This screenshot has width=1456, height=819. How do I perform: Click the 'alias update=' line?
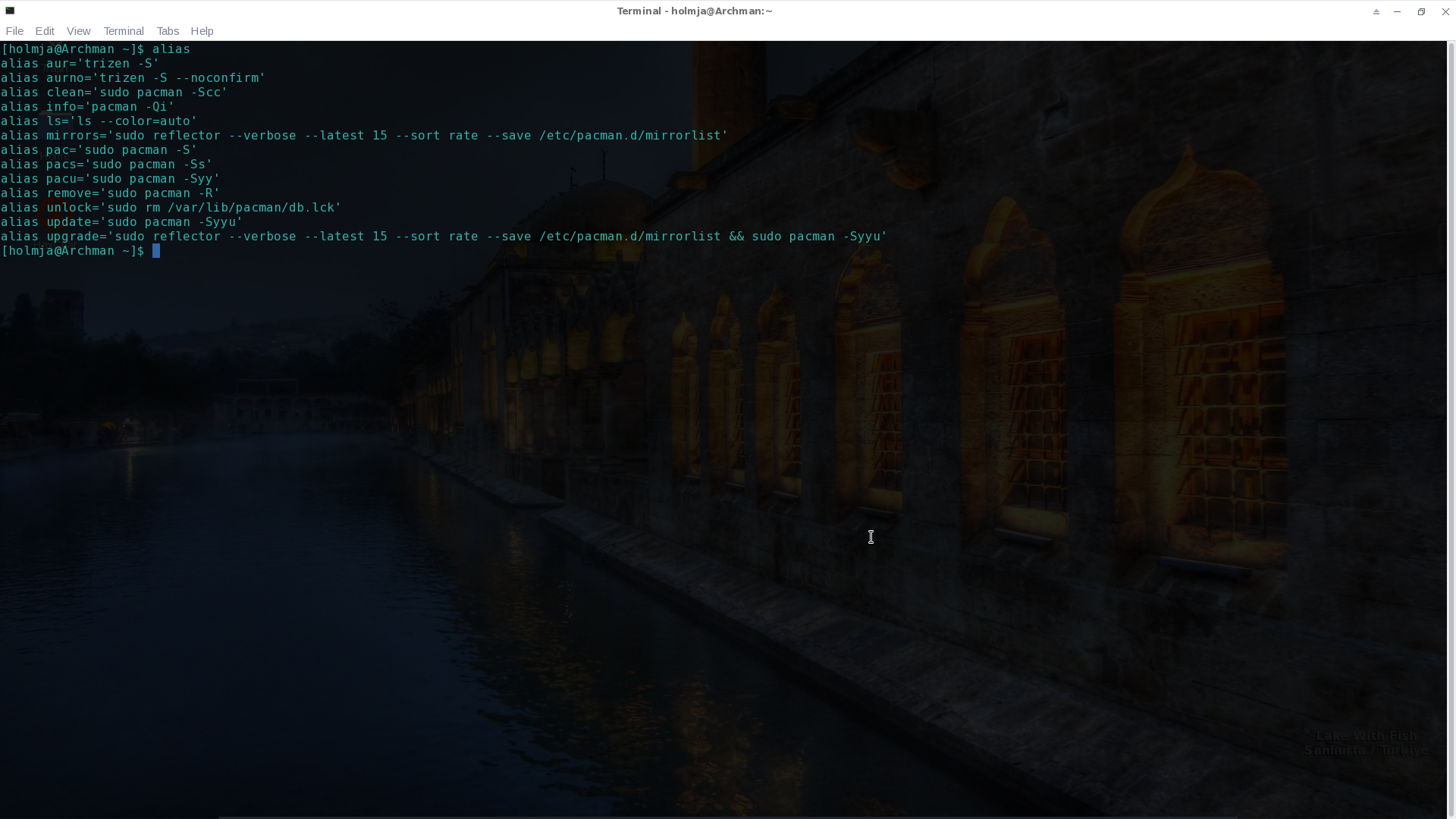(x=122, y=222)
